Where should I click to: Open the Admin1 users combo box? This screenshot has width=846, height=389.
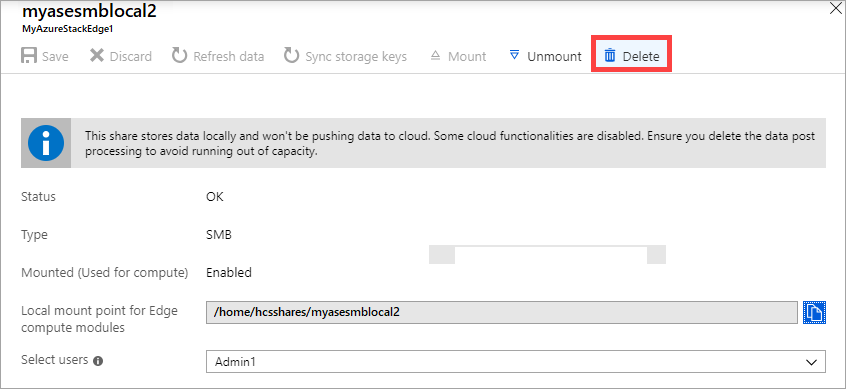pos(516,361)
